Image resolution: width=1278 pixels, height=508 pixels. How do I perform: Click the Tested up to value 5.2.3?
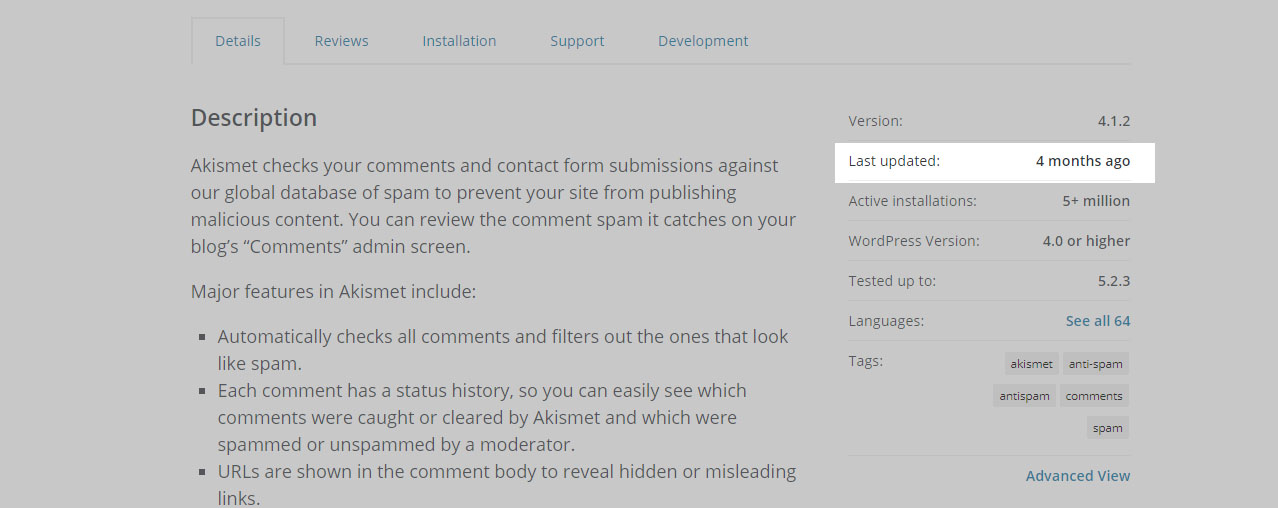[1114, 281]
